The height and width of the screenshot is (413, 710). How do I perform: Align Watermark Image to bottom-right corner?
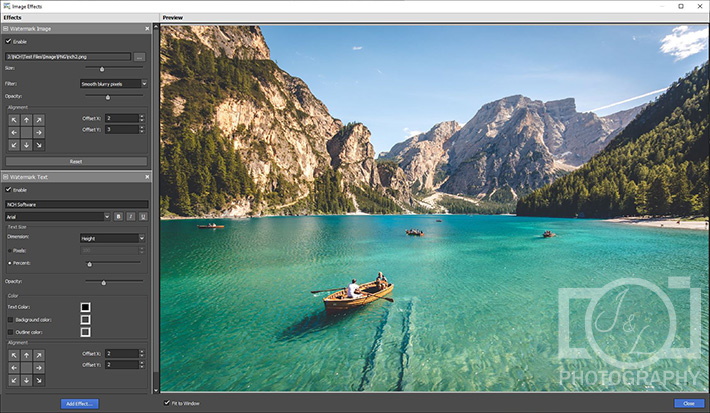click(x=39, y=145)
